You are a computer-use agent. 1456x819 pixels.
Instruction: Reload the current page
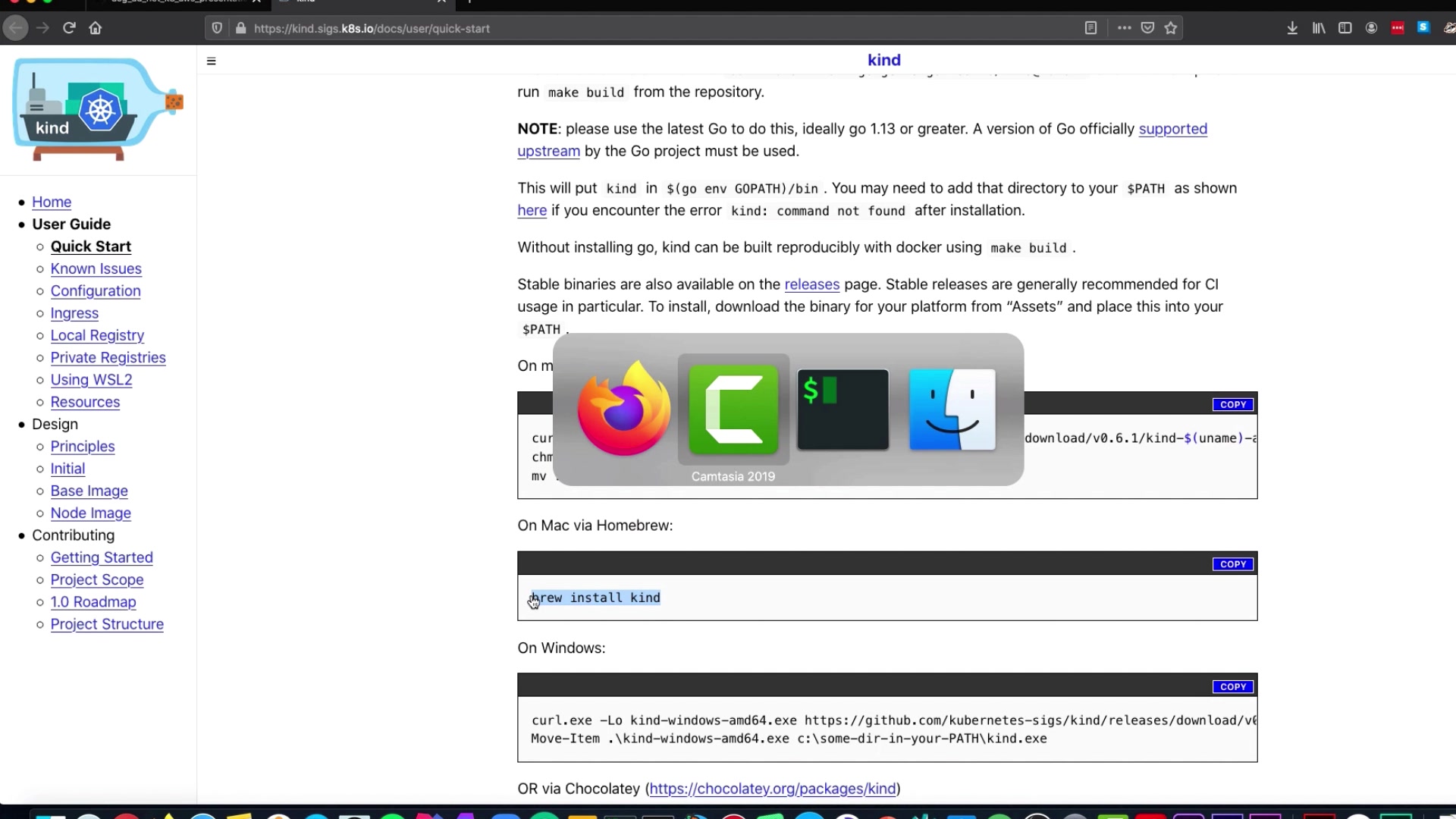(69, 28)
